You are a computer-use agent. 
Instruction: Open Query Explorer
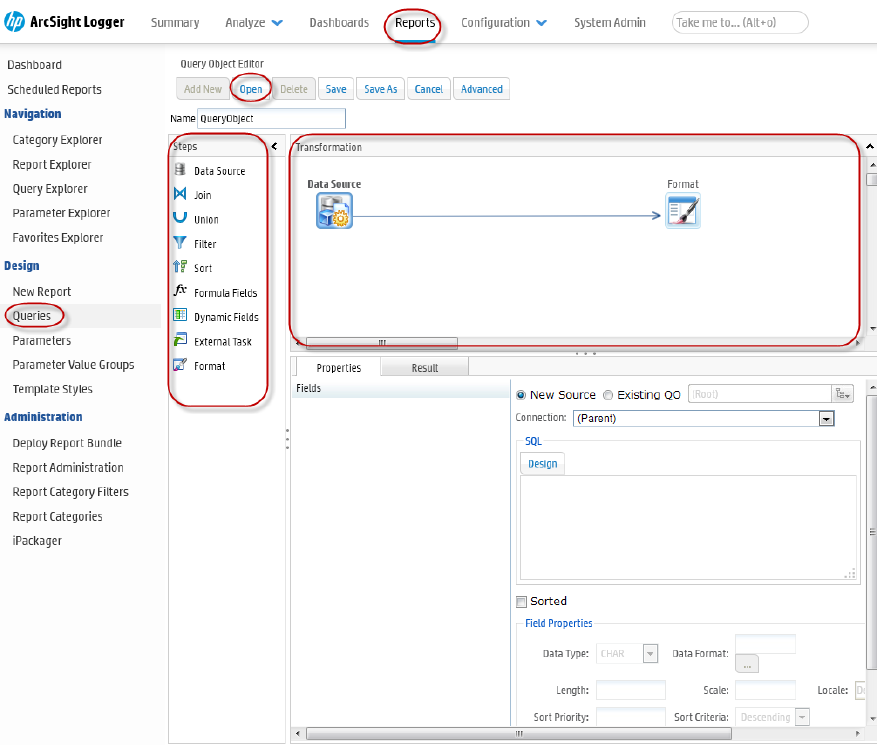[x=50, y=189]
